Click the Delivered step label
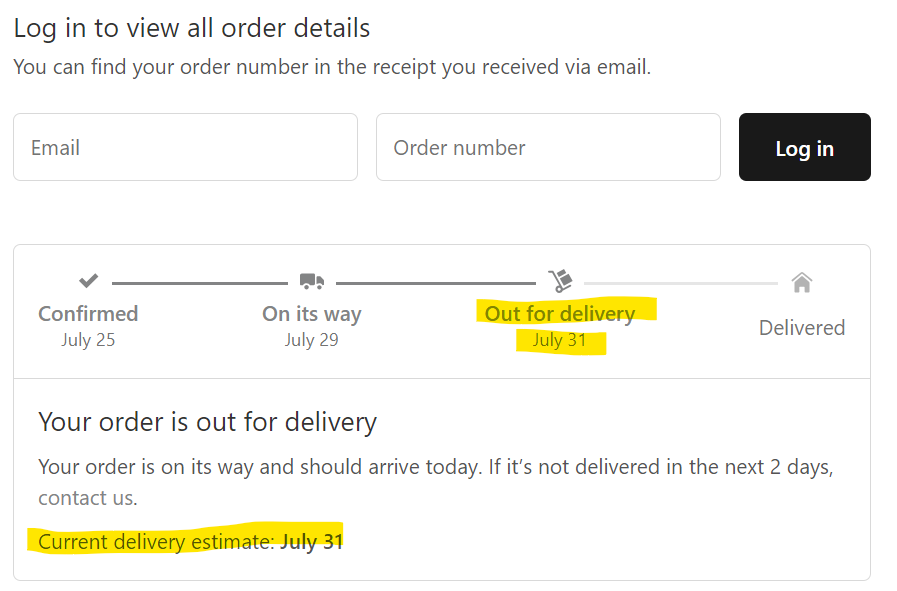The height and width of the screenshot is (591, 897). click(x=801, y=328)
